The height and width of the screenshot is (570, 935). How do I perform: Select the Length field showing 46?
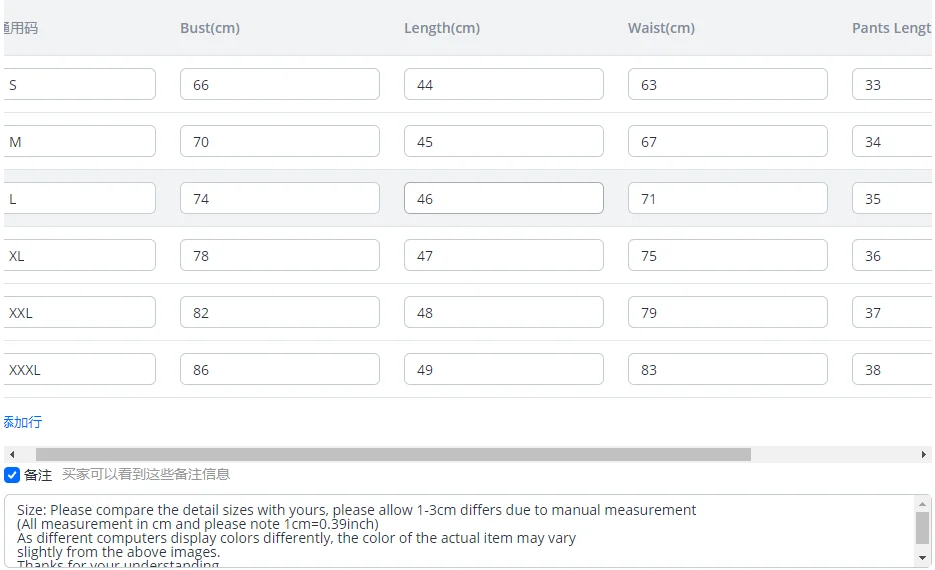tap(503, 199)
